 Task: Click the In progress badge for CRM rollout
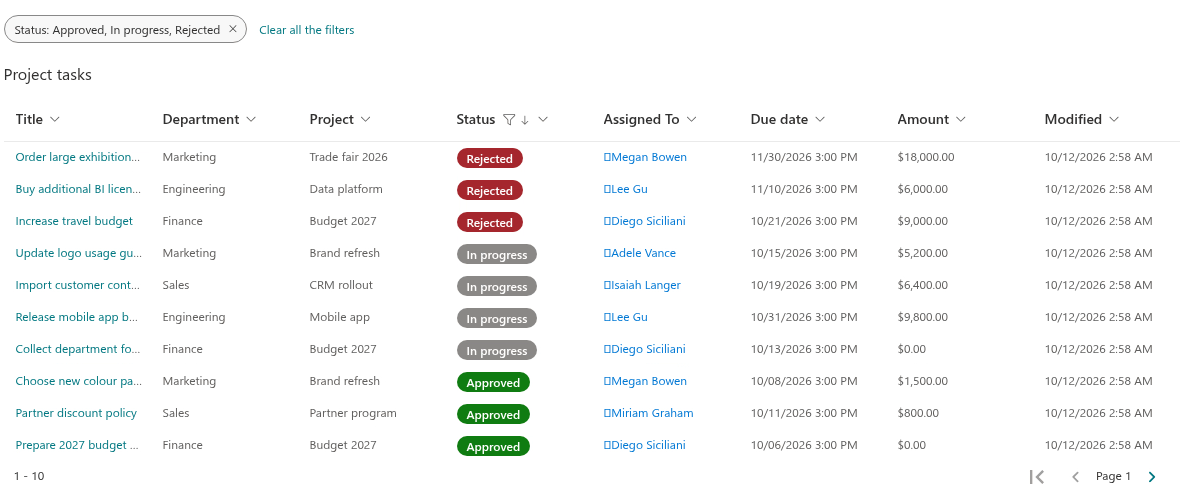point(497,286)
